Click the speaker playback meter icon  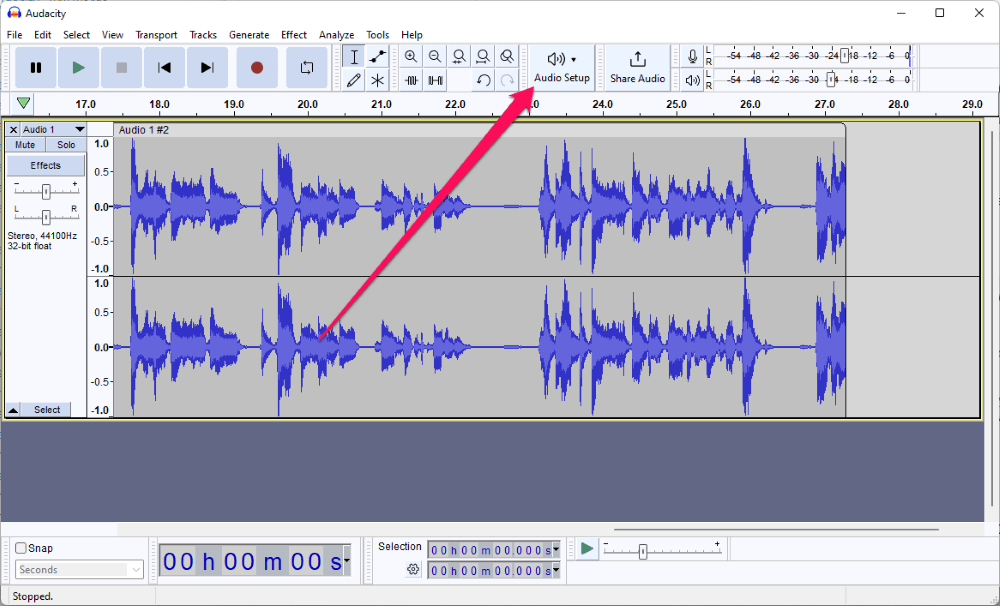(692, 80)
